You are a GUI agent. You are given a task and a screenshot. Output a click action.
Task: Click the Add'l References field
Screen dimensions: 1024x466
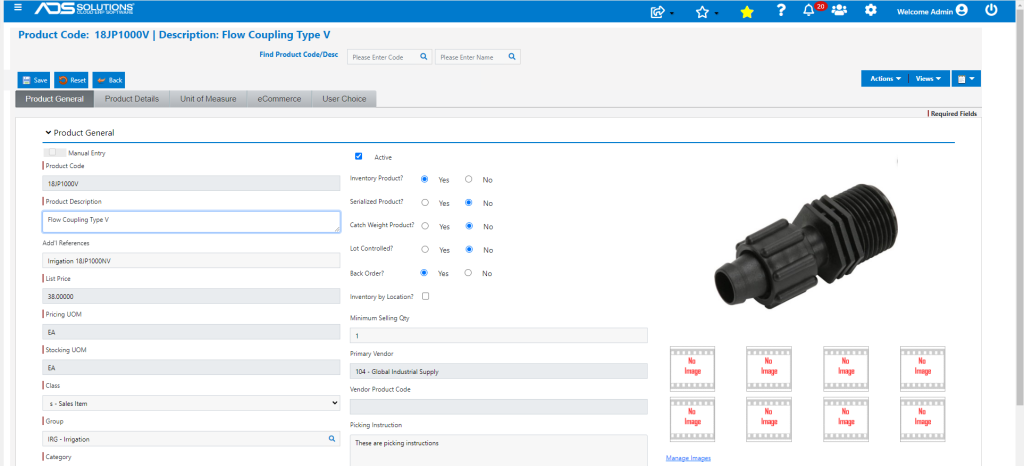[x=191, y=260]
